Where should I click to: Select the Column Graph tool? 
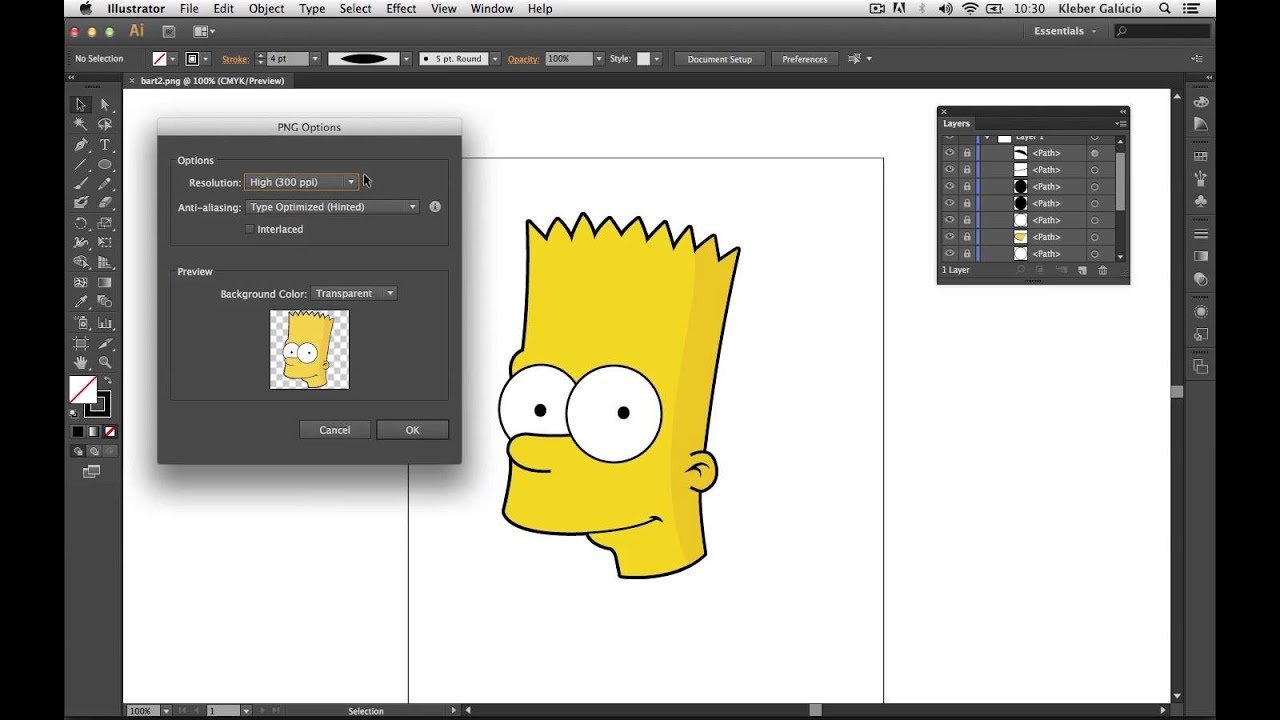(105, 323)
